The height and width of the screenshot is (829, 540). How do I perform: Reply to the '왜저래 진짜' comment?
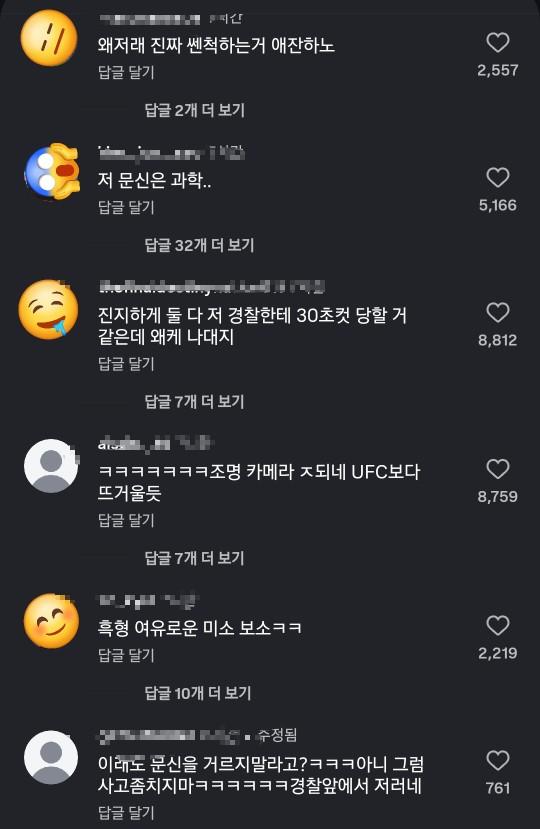pos(126,72)
